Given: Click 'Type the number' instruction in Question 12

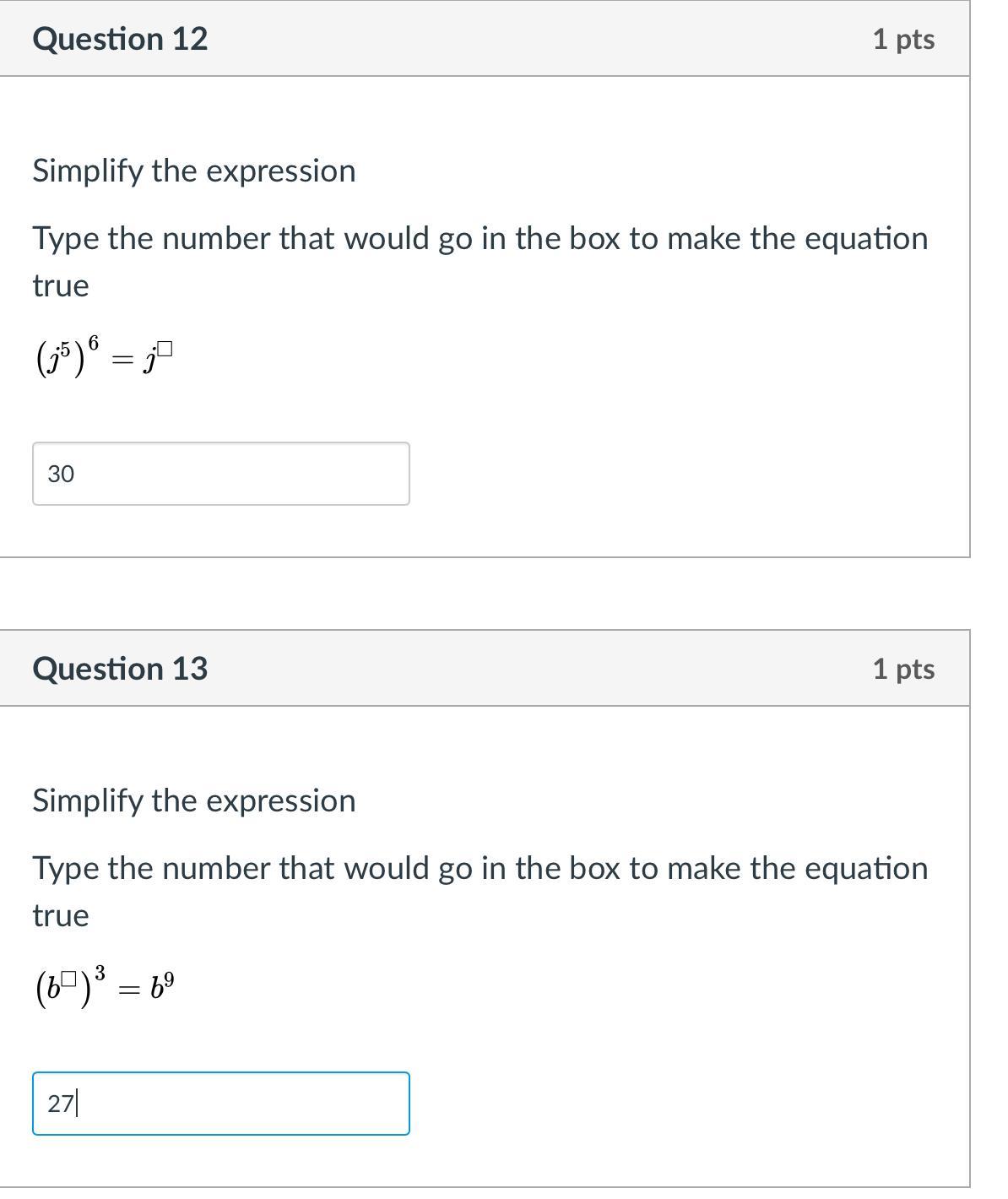Looking at the screenshot, I should (x=480, y=239).
